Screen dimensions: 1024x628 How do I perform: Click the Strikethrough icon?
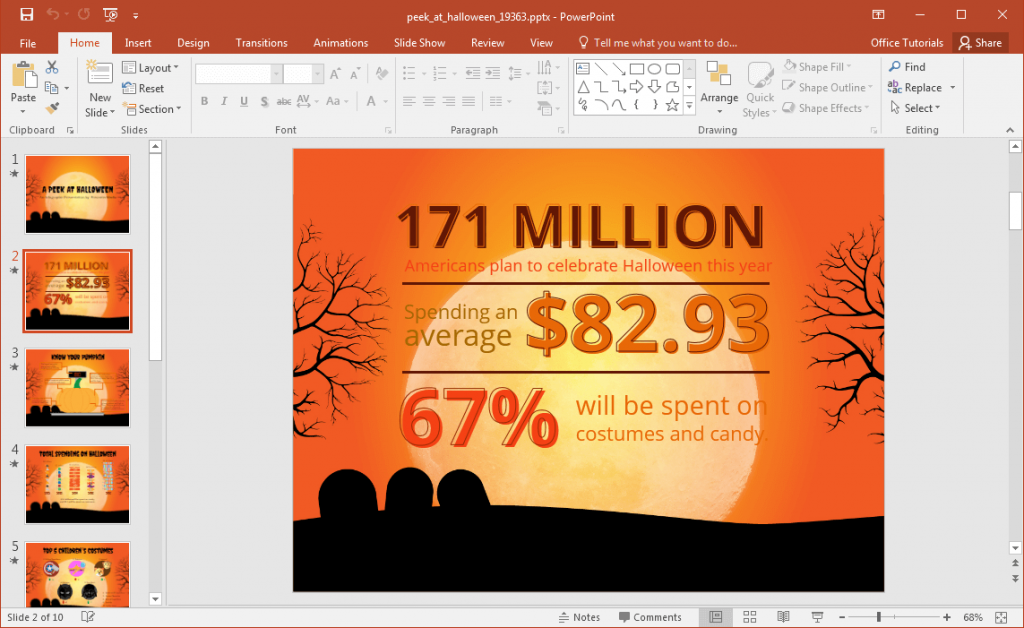284,101
